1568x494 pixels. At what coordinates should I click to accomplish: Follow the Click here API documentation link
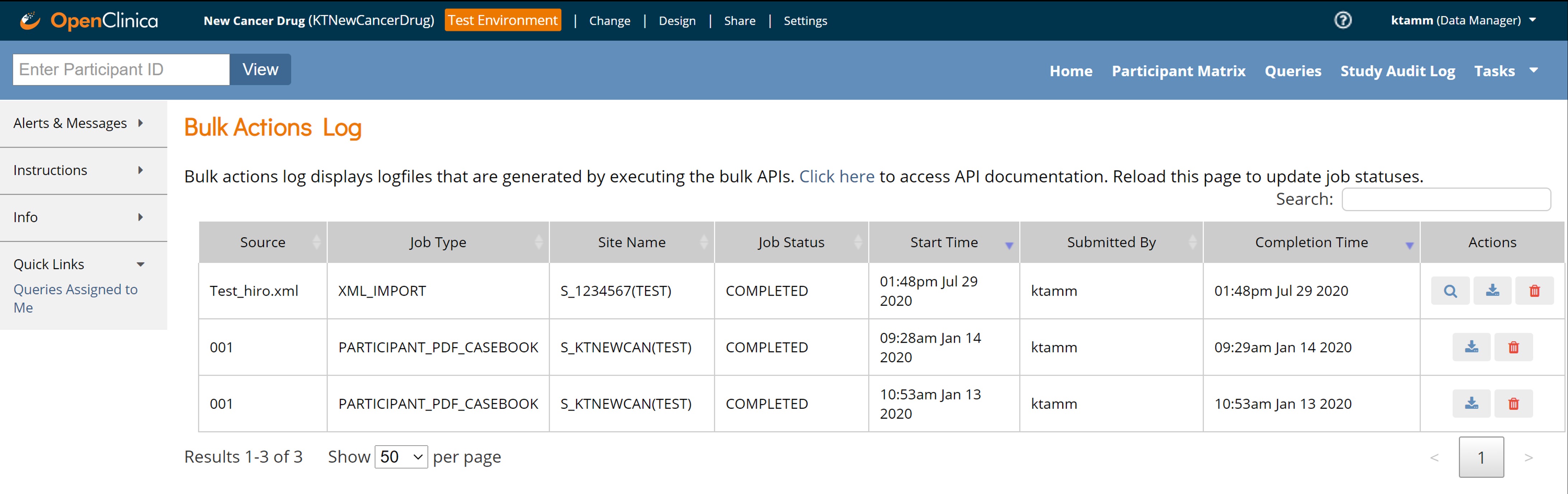click(x=836, y=177)
